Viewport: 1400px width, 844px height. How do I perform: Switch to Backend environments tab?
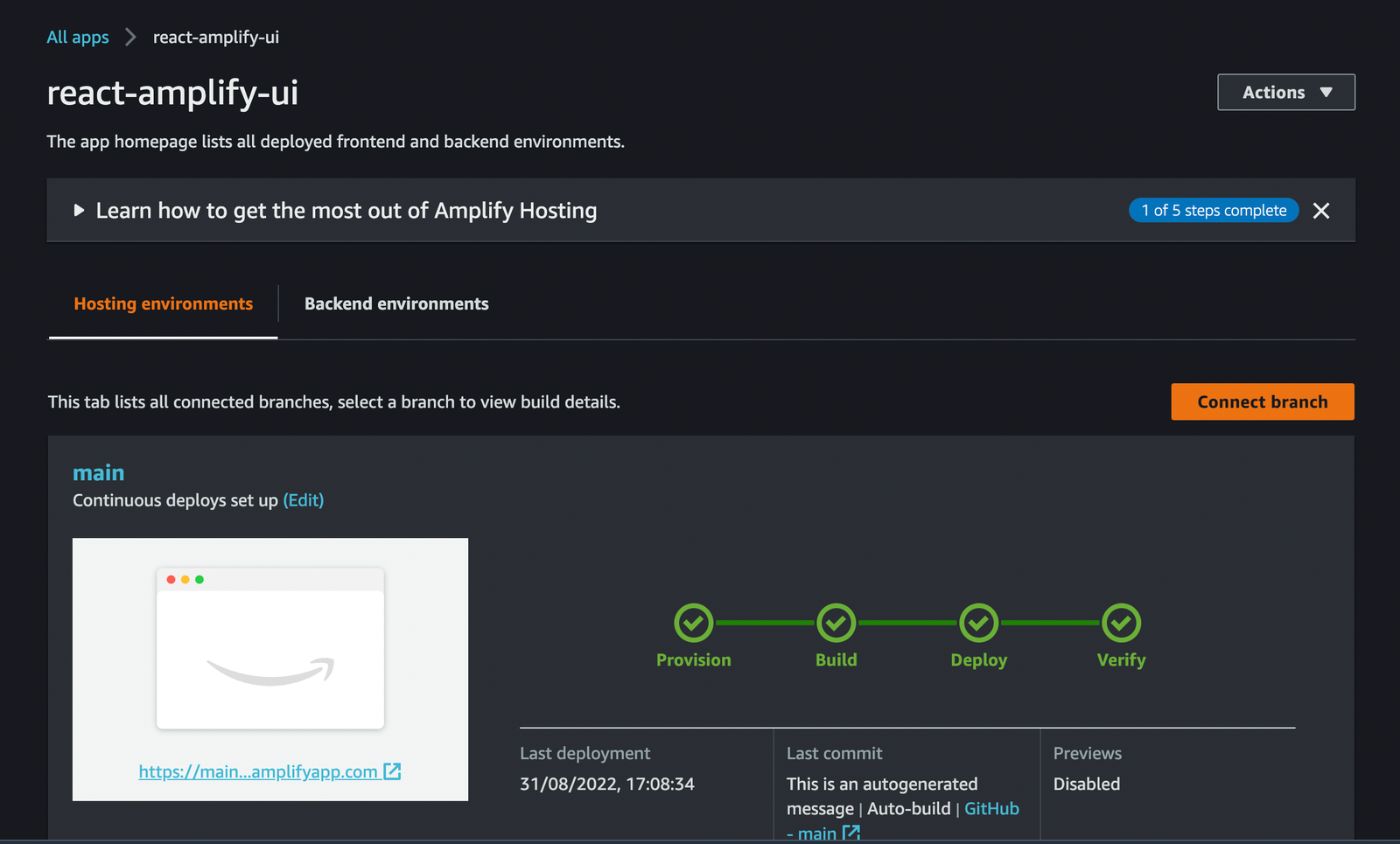coord(396,304)
